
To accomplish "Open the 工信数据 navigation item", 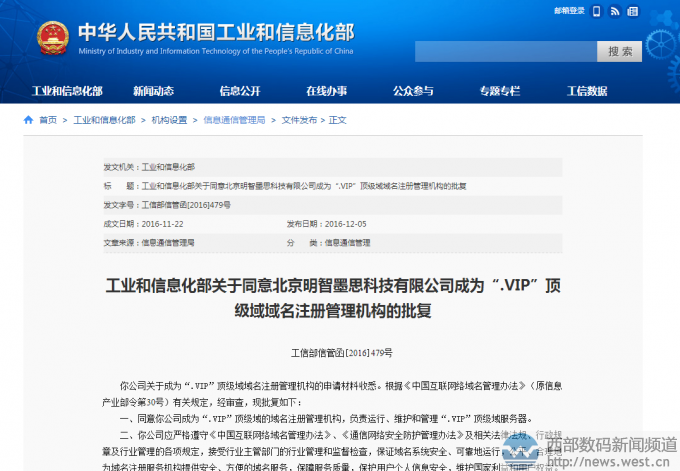I will click(587, 91).
